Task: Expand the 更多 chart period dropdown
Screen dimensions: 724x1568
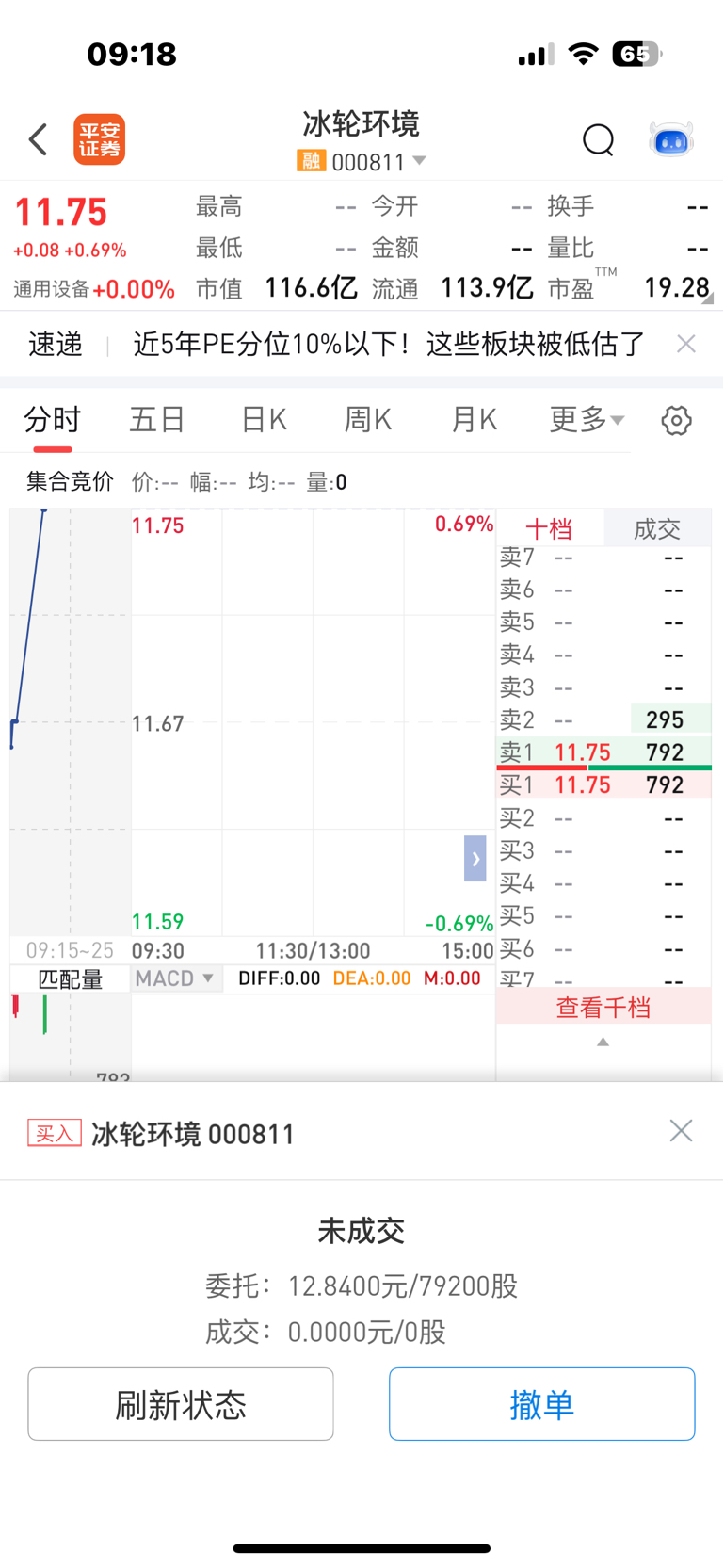Action: [x=587, y=419]
